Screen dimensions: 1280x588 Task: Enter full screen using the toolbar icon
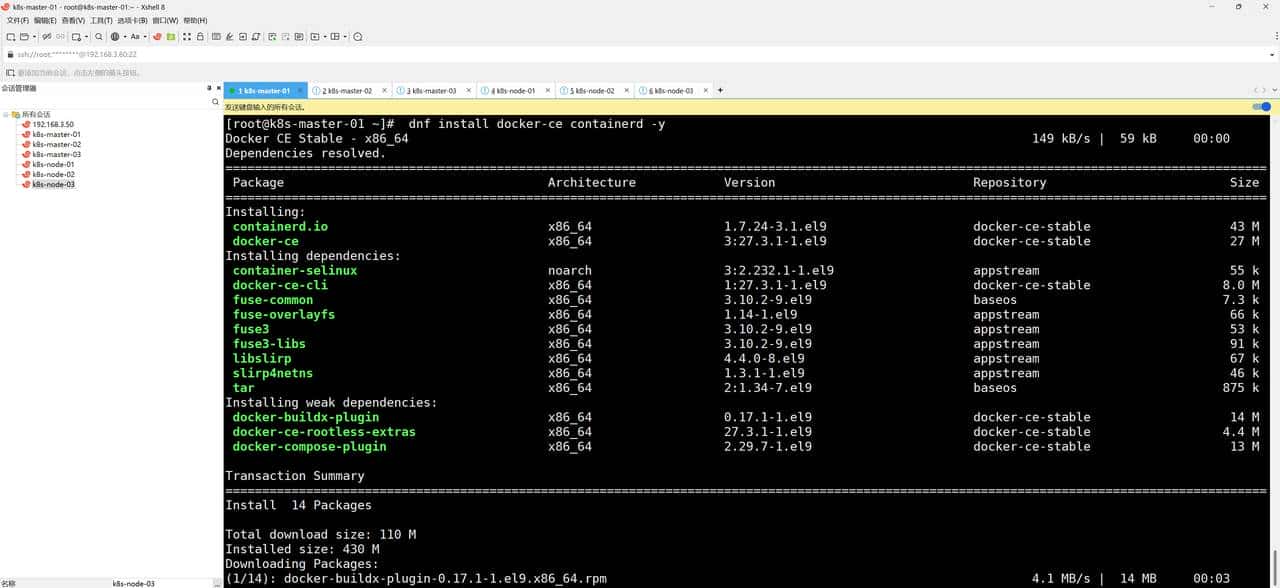[x=186, y=37]
